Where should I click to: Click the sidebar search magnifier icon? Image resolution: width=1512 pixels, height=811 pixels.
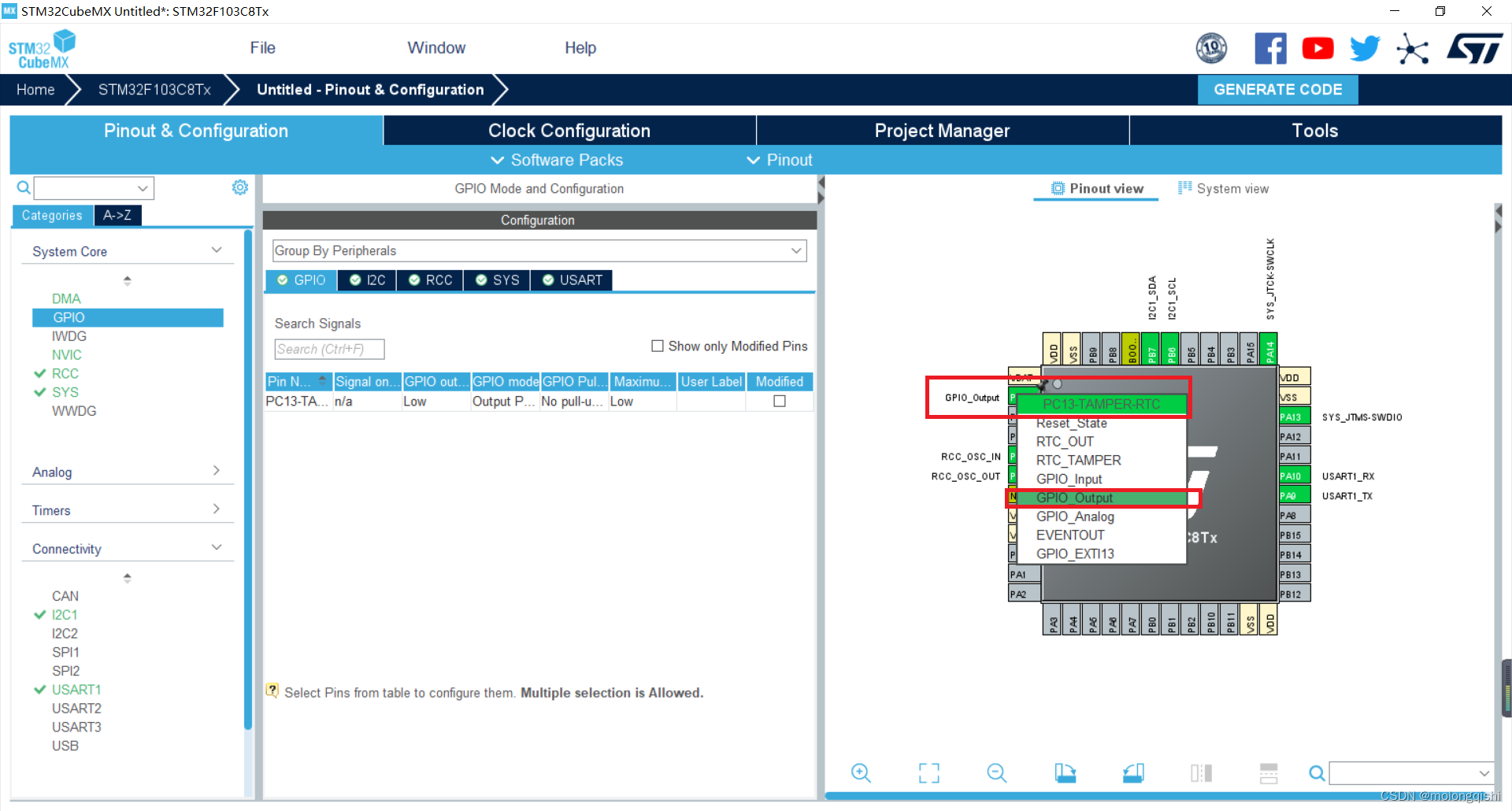click(x=24, y=187)
